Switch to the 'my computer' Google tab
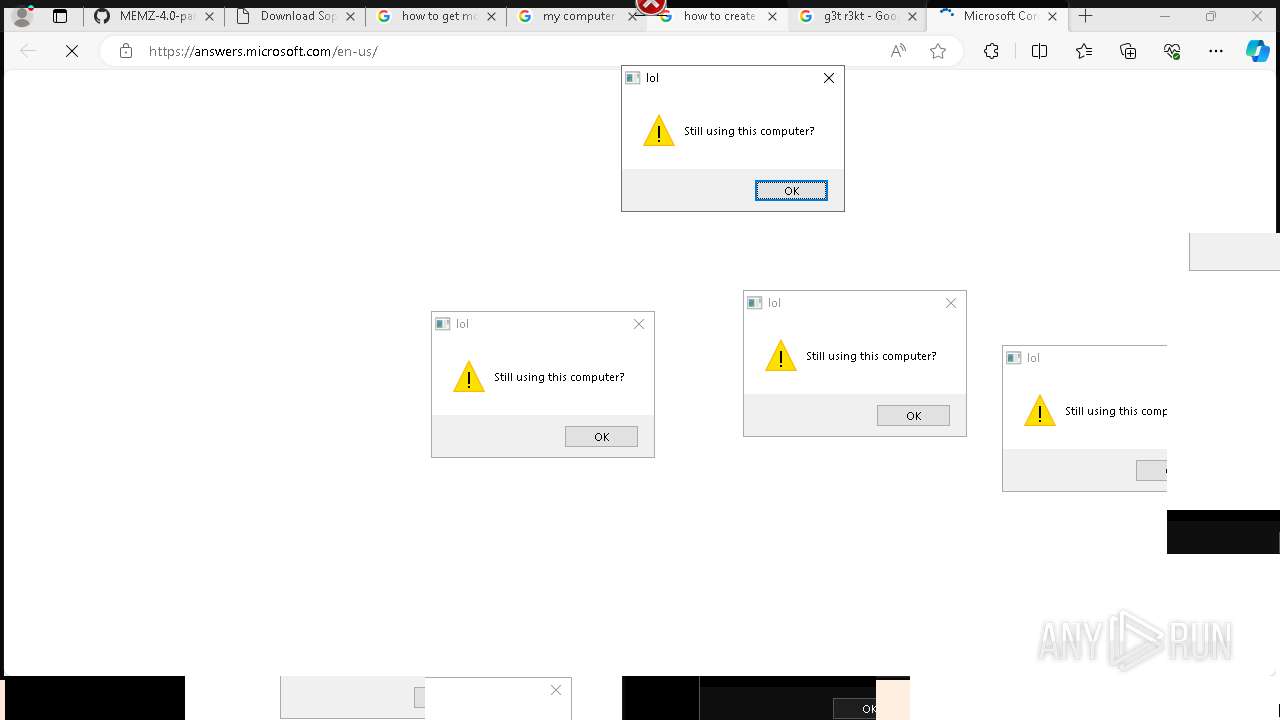 pyautogui.click(x=577, y=16)
